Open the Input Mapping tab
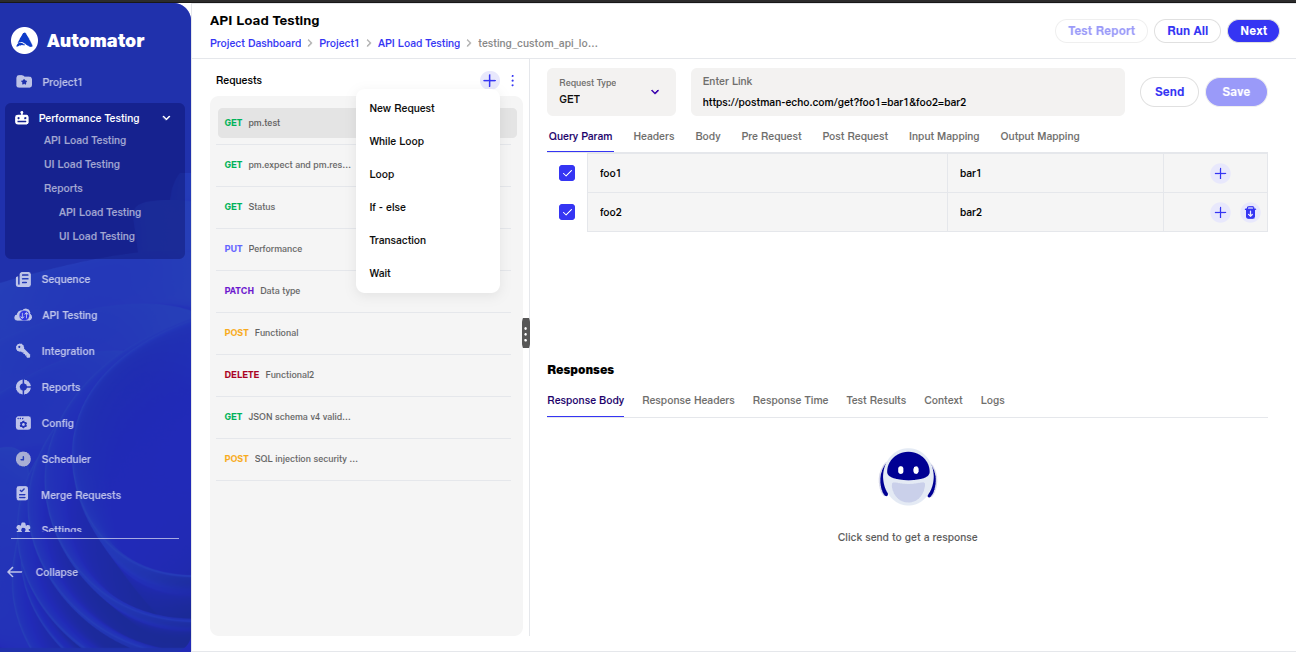This screenshot has width=1296, height=652. 944,136
